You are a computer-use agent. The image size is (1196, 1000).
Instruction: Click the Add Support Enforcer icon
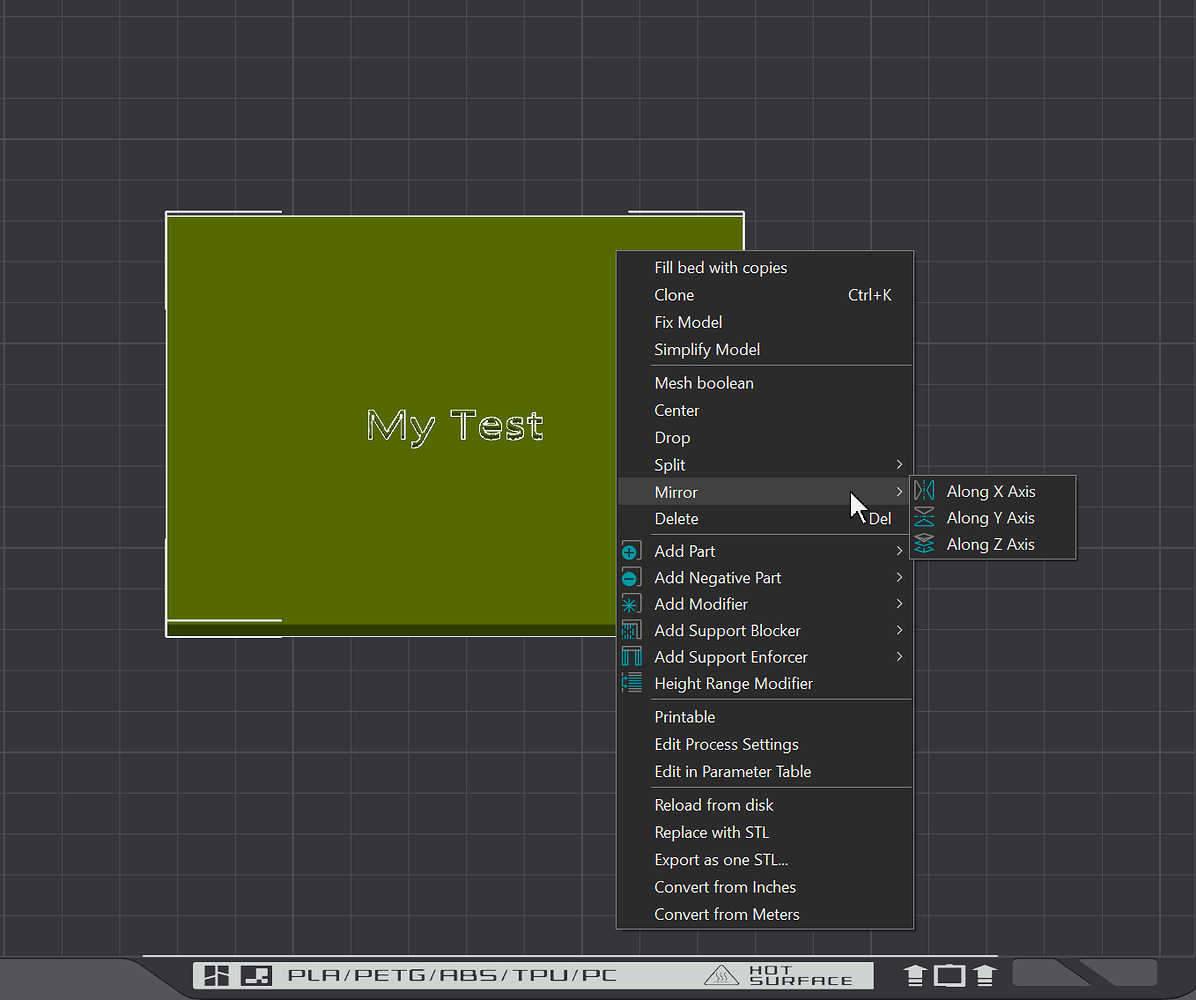[631, 657]
